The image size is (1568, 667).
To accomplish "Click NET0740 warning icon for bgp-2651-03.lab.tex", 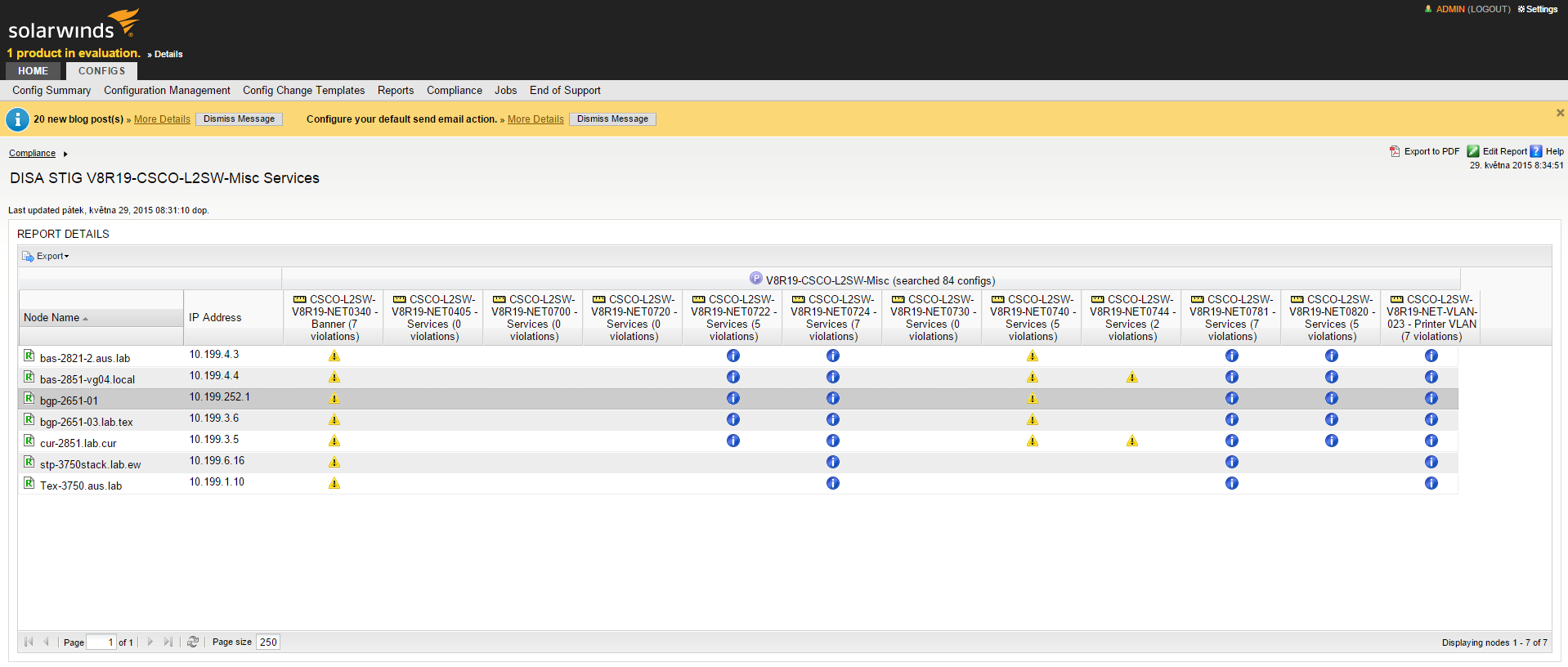I will pyautogui.click(x=1033, y=419).
